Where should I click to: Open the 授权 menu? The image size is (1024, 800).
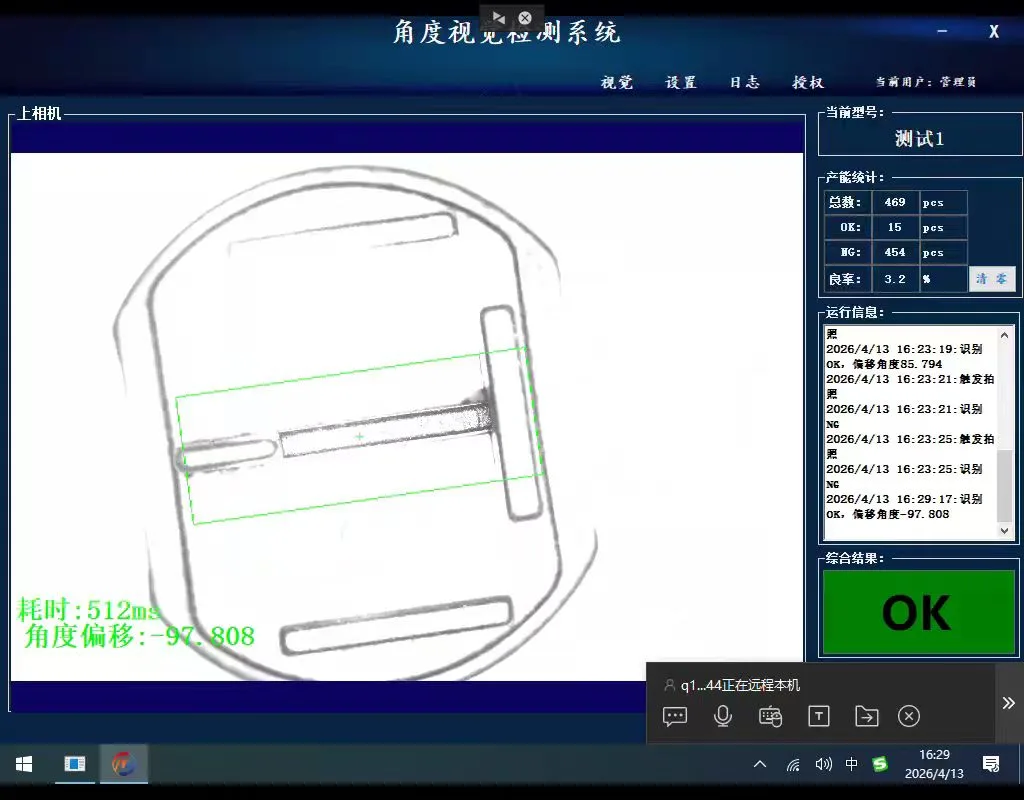[808, 82]
